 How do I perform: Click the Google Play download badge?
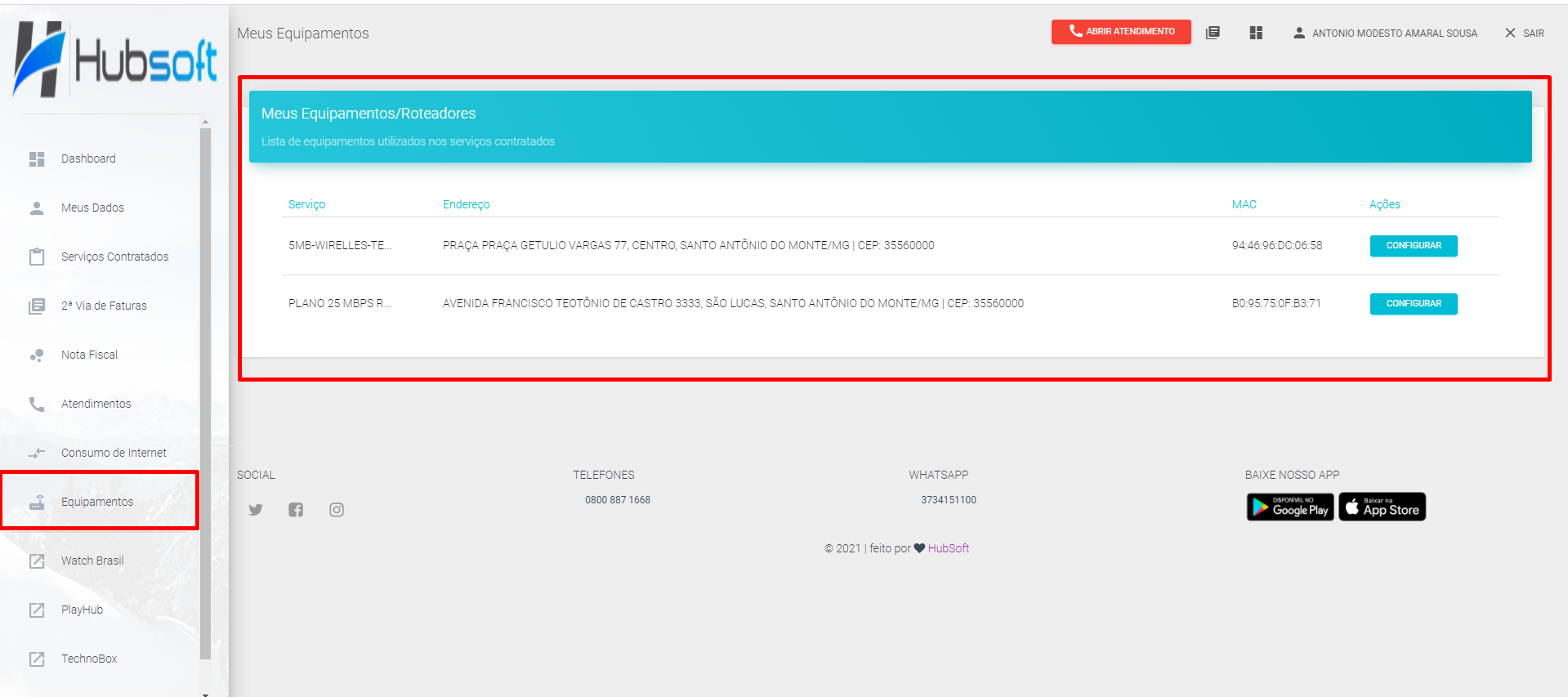1290,507
